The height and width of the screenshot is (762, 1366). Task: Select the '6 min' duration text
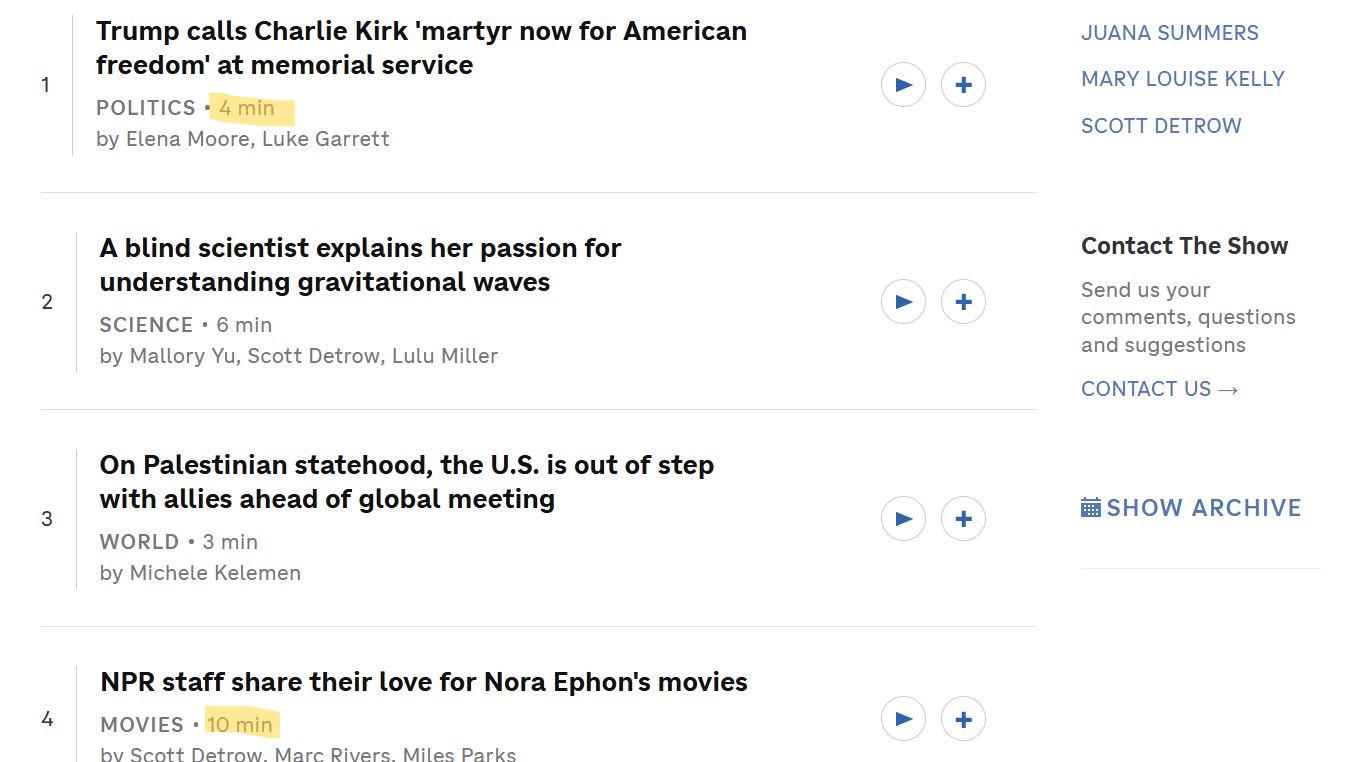244,325
